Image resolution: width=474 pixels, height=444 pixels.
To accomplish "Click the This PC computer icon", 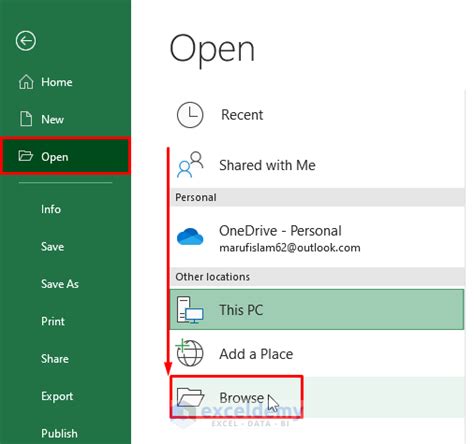I will click(x=190, y=310).
